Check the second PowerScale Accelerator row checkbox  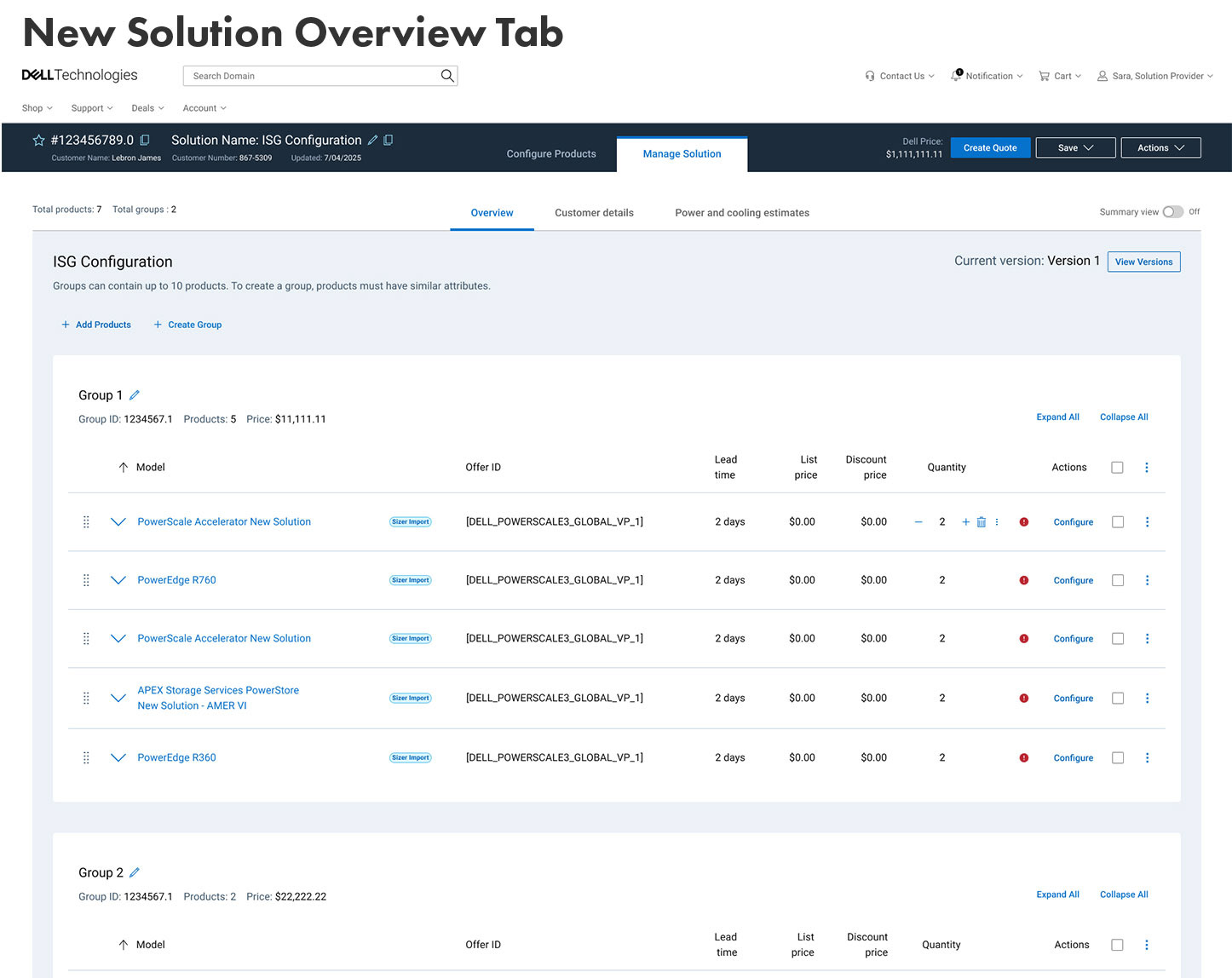[1118, 638]
